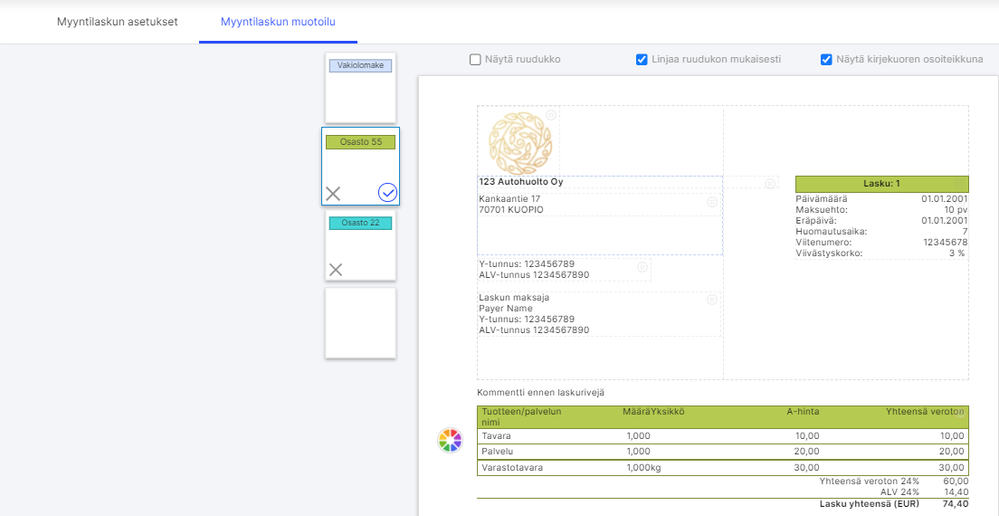Select the Osasto 22 template thumbnail
Image resolution: width=999 pixels, height=516 pixels.
361,245
